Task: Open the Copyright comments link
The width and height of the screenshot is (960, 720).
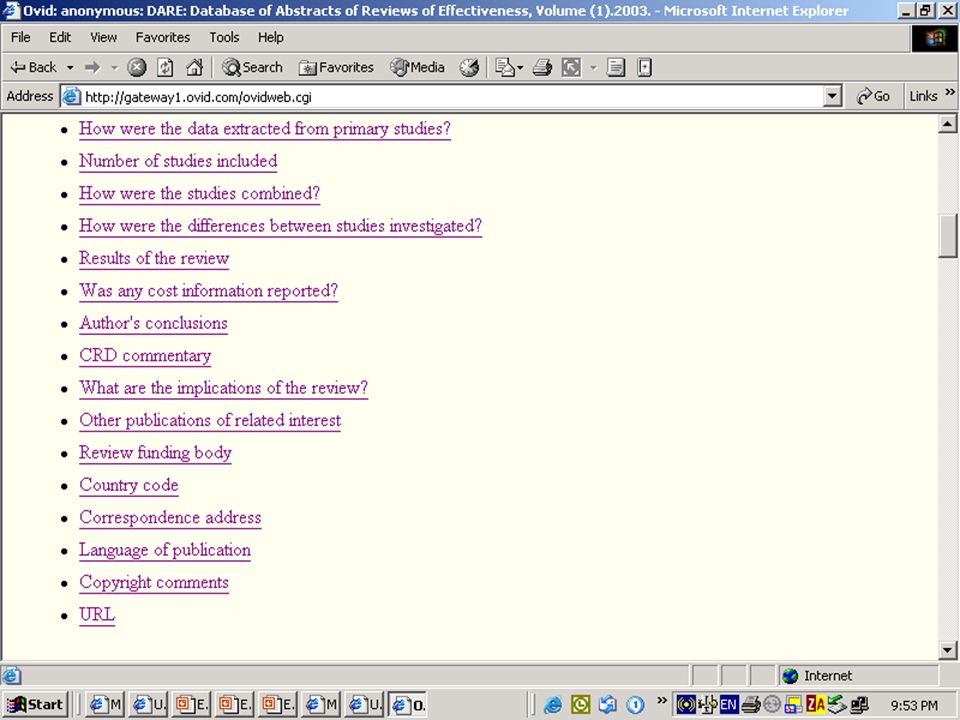Action: point(154,583)
